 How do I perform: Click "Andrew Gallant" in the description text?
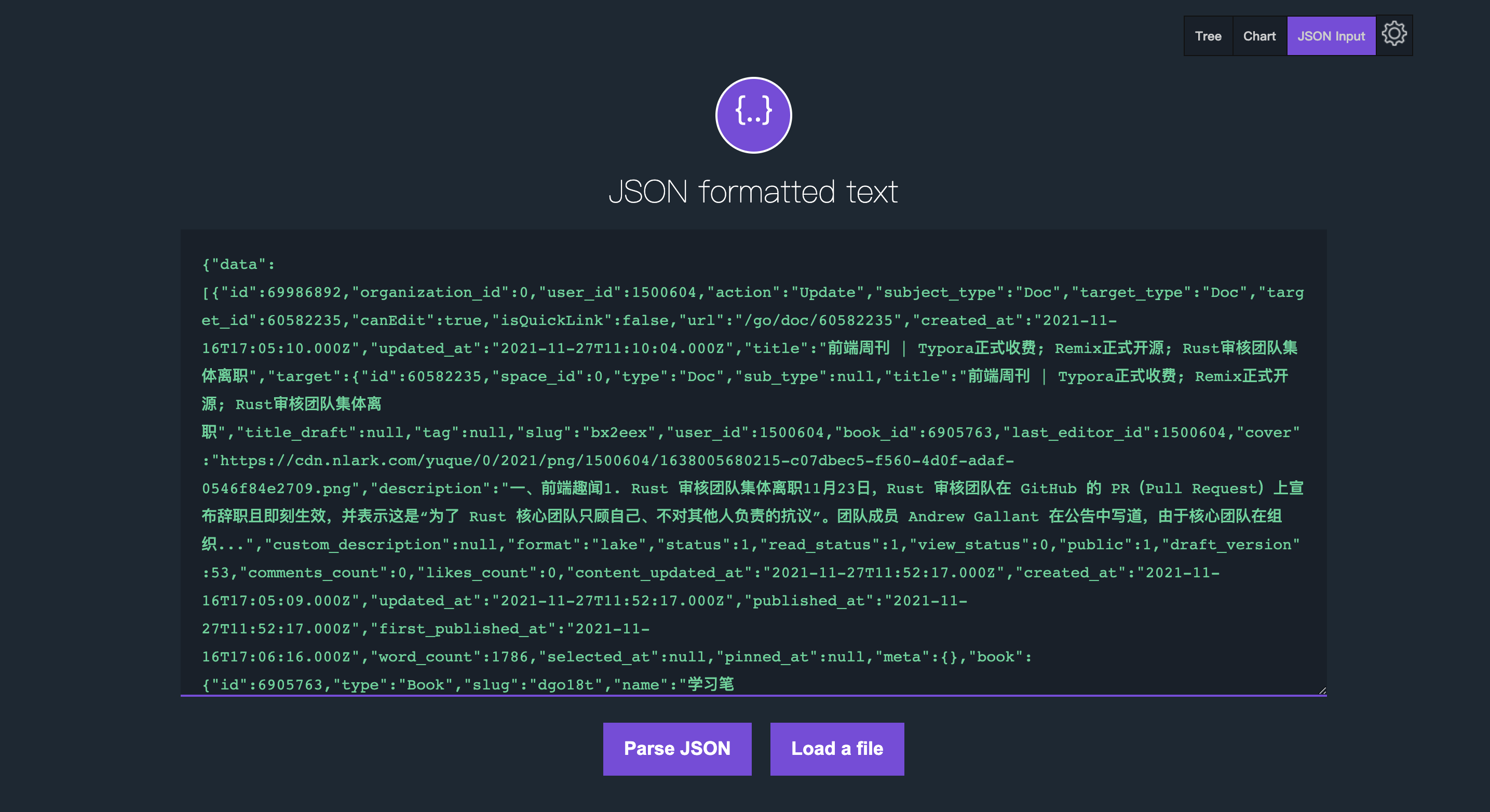point(973,517)
